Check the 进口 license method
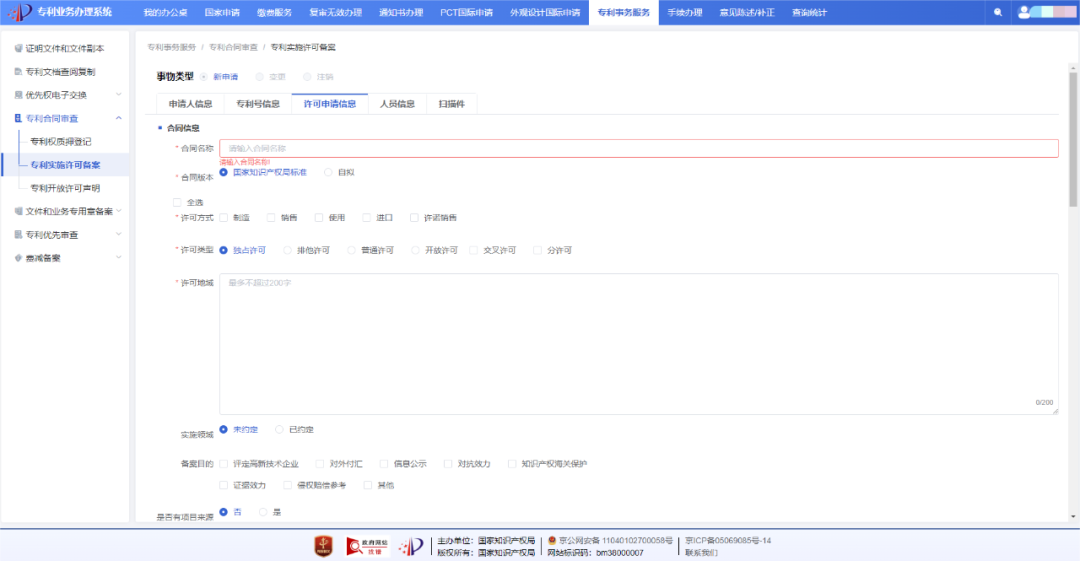Image resolution: width=1080 pixels, height=561 pixels. tap(366, 218)
